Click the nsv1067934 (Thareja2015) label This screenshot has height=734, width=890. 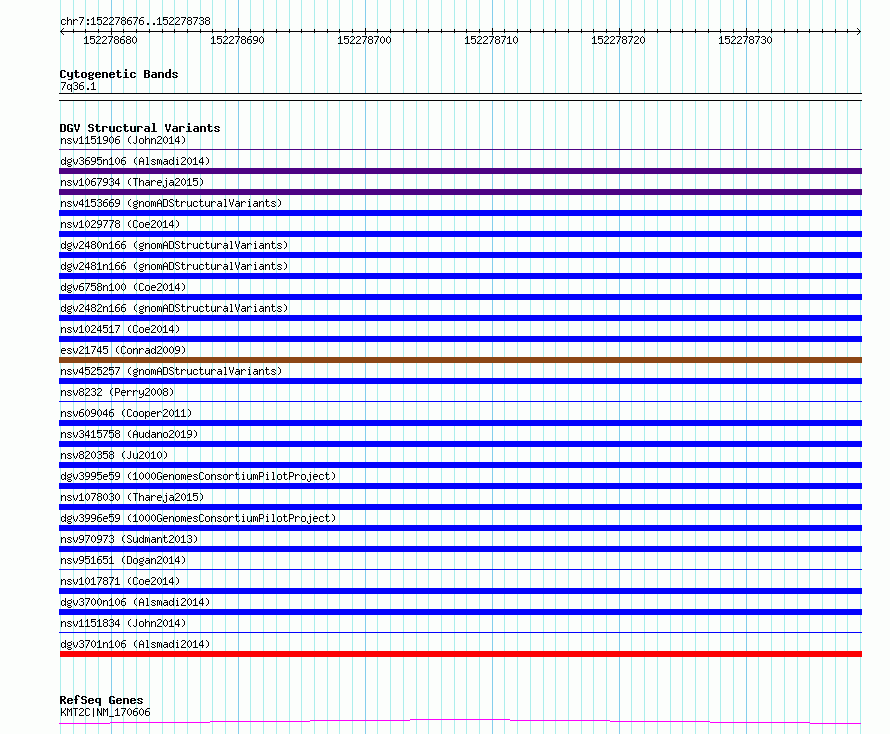point(132,182)
